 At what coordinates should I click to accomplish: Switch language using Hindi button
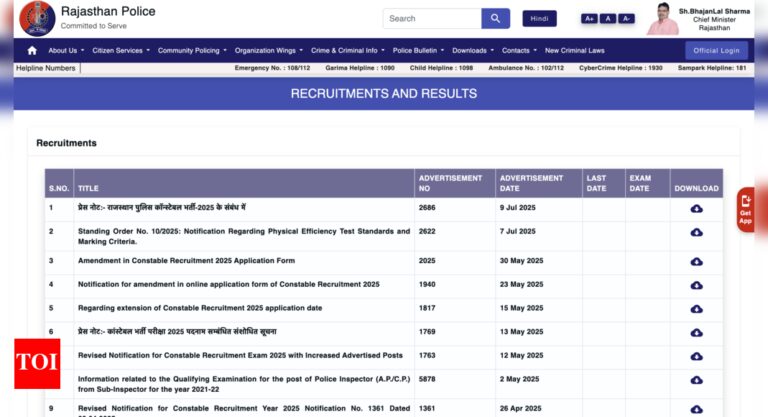539,19
